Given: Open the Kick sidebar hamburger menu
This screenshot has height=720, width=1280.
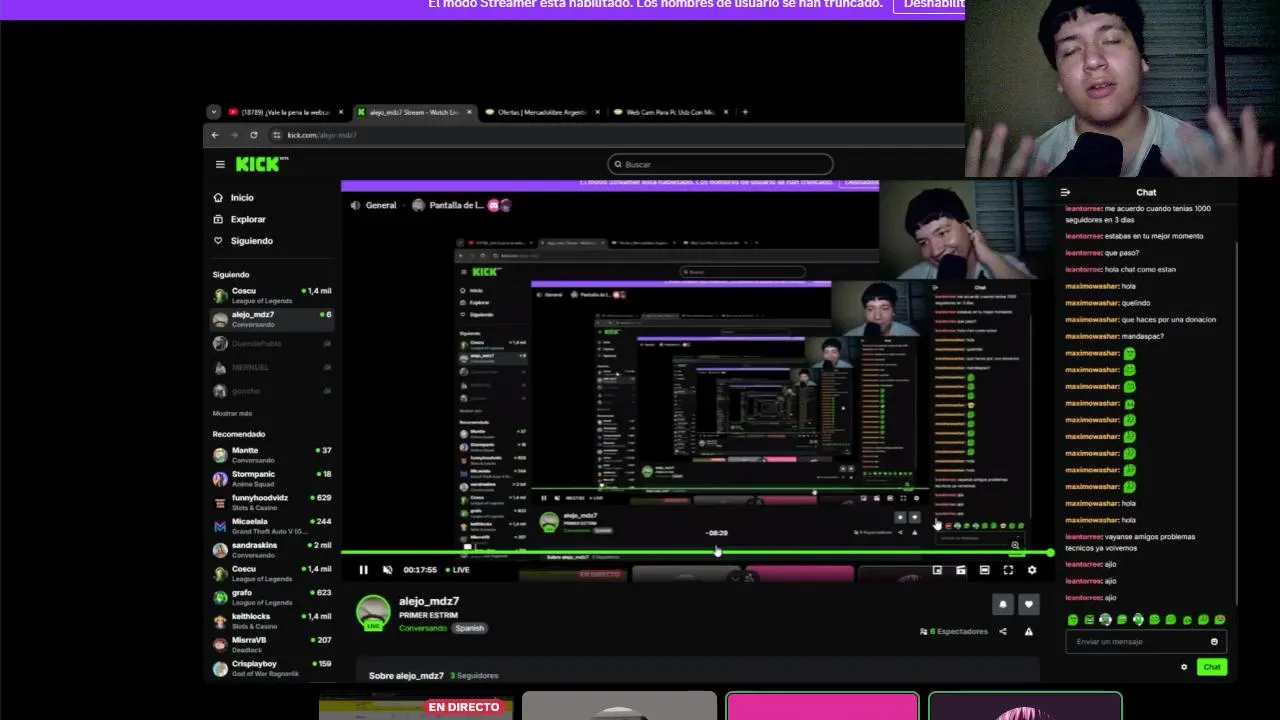Looking at the screenshot, I should coord(220,164).
